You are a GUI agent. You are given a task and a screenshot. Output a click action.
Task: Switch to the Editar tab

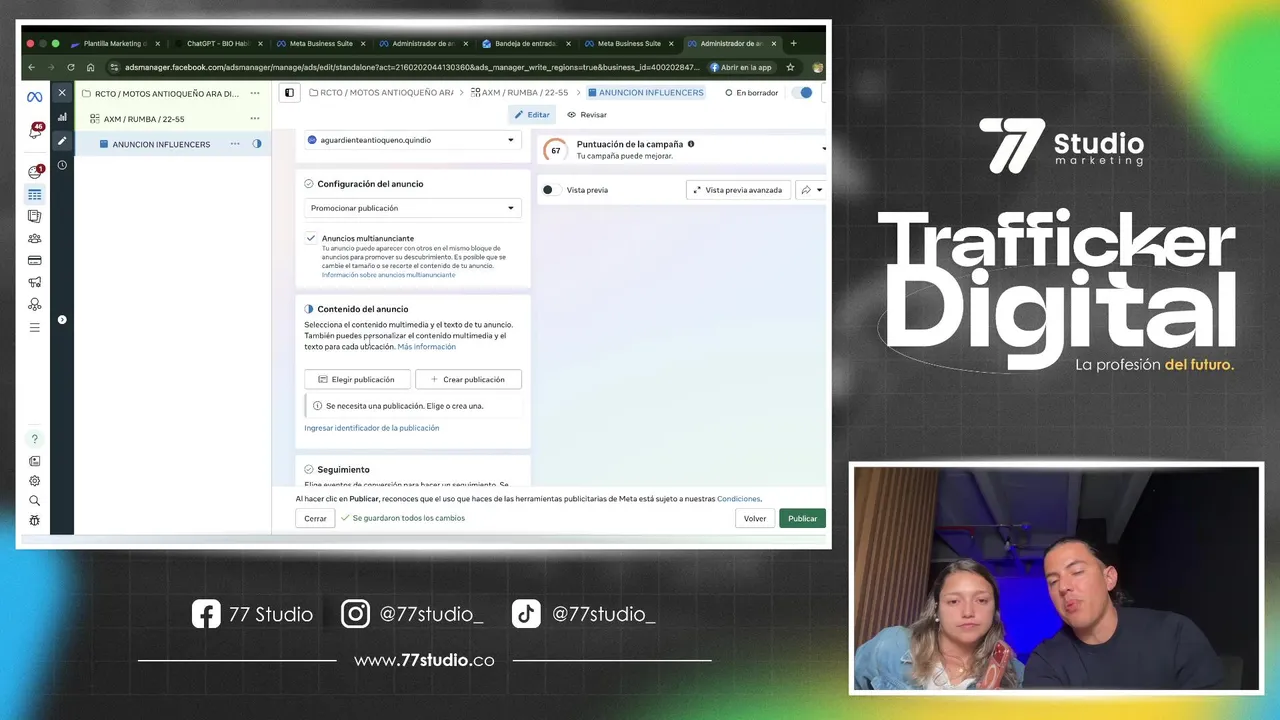click(532, 115)
